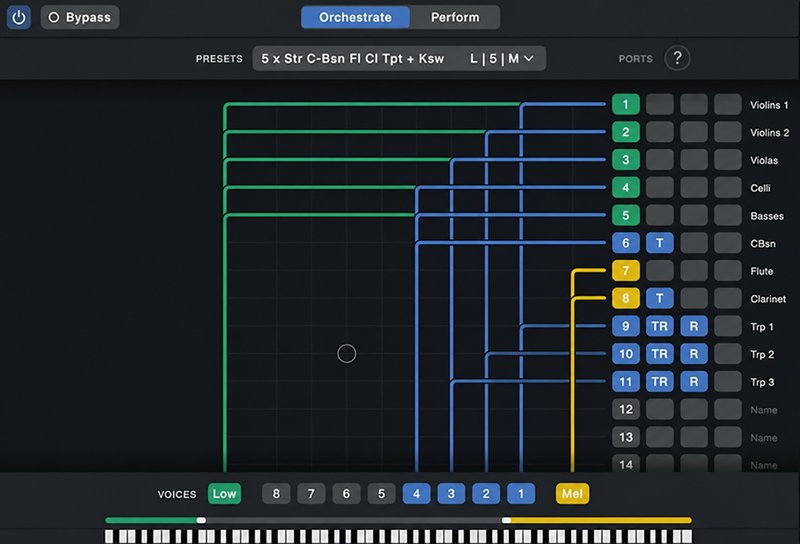Toggle the T option on CBsn row
The image size is (800, 544).
660,243
